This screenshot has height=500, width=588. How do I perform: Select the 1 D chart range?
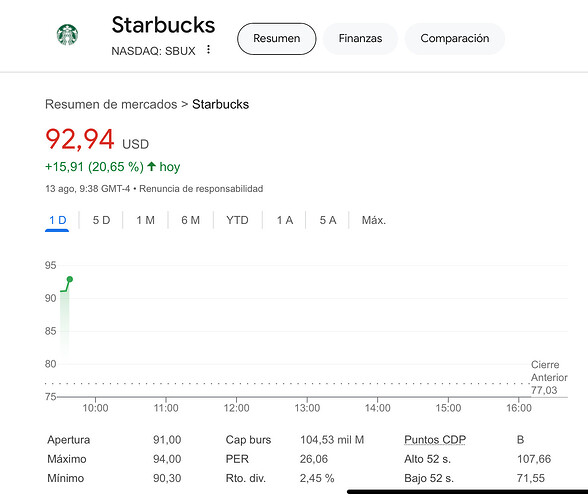pyautogui.click(x=57, y=220)
